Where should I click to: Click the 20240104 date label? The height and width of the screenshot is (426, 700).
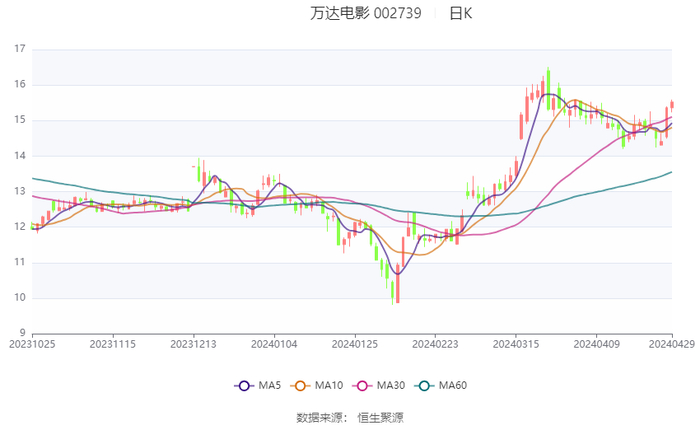click(274, 344)
